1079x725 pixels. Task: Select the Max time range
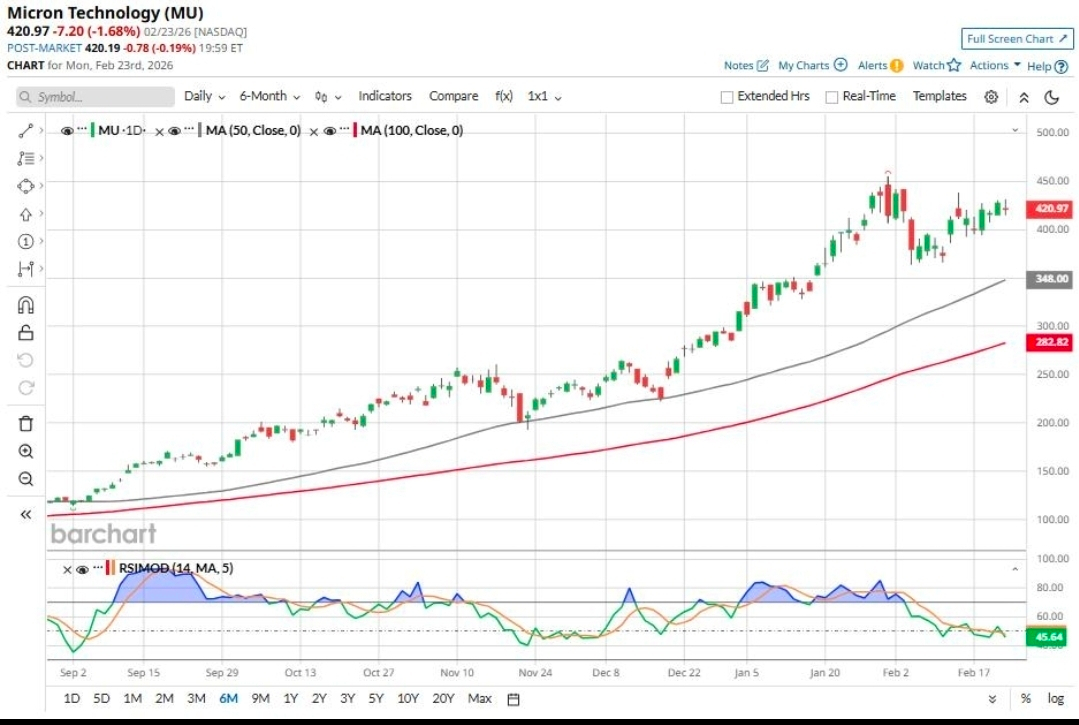(480, 698)
